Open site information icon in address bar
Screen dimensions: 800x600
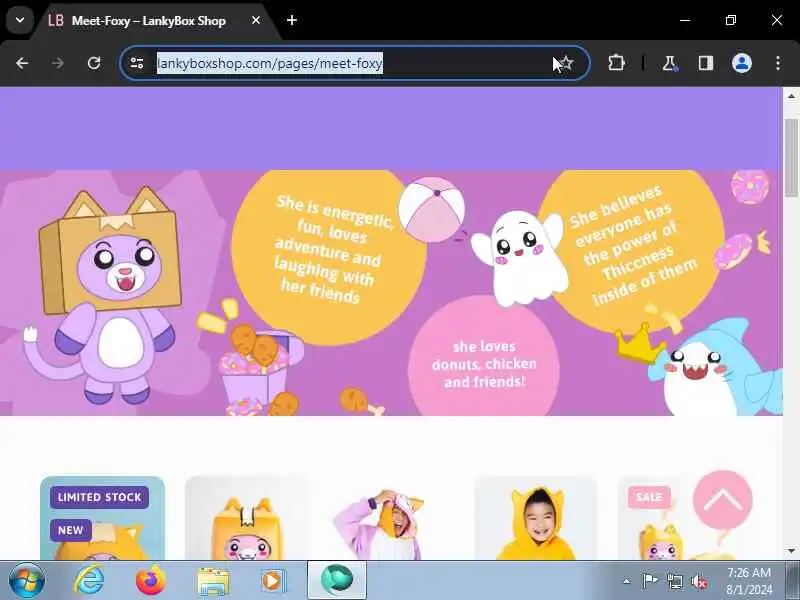(137, 63)
